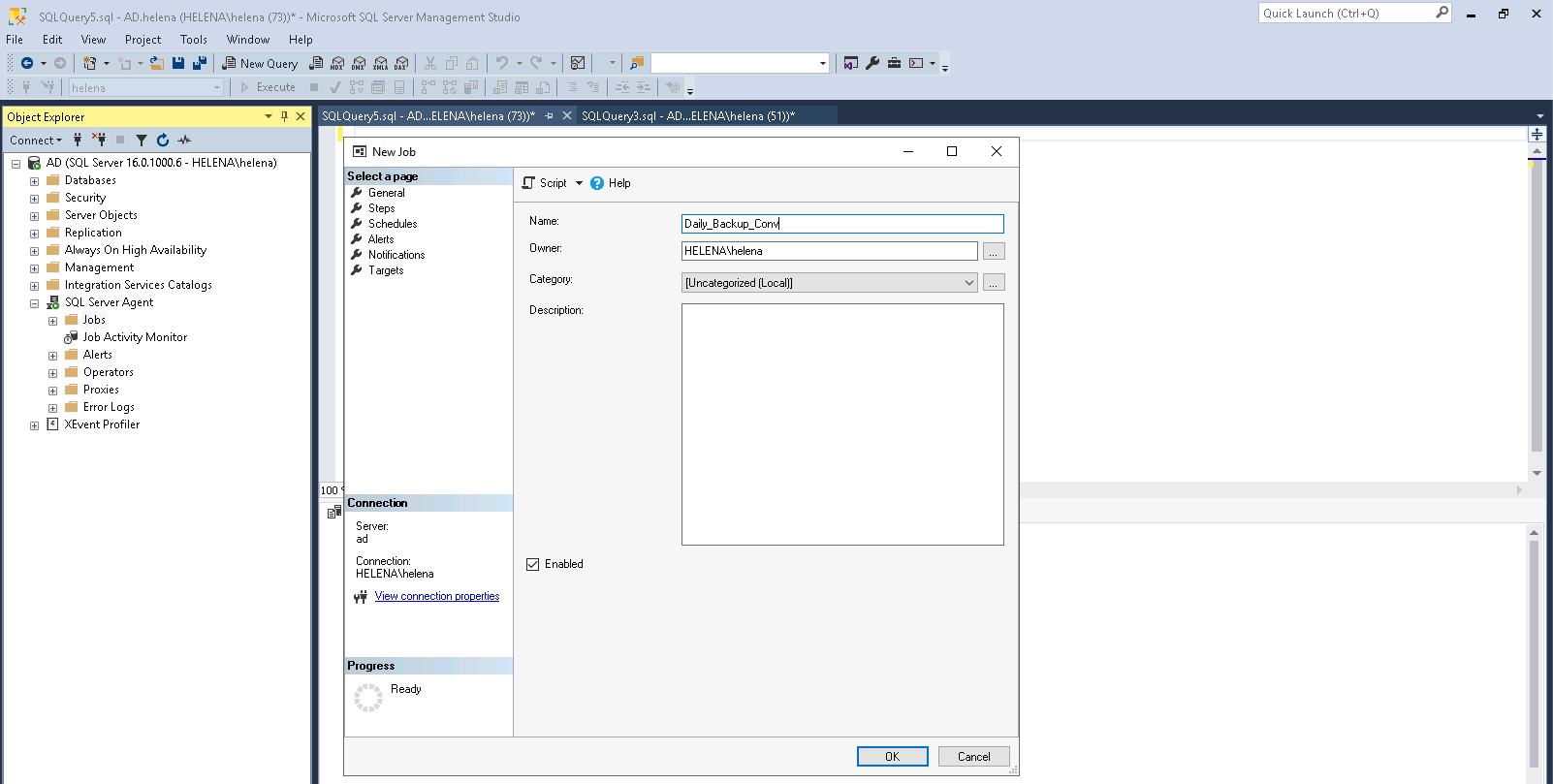Open Activity Monitor from Object Explorer toolbar
The height and width of the screenshot is (784, 1553).
(184, 140)
